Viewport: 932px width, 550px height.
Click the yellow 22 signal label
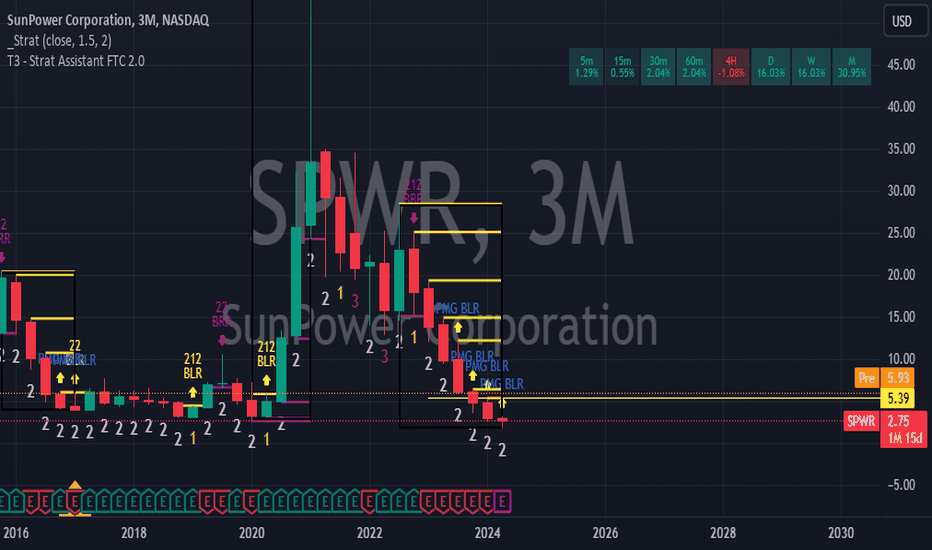(x=74, y=345)
